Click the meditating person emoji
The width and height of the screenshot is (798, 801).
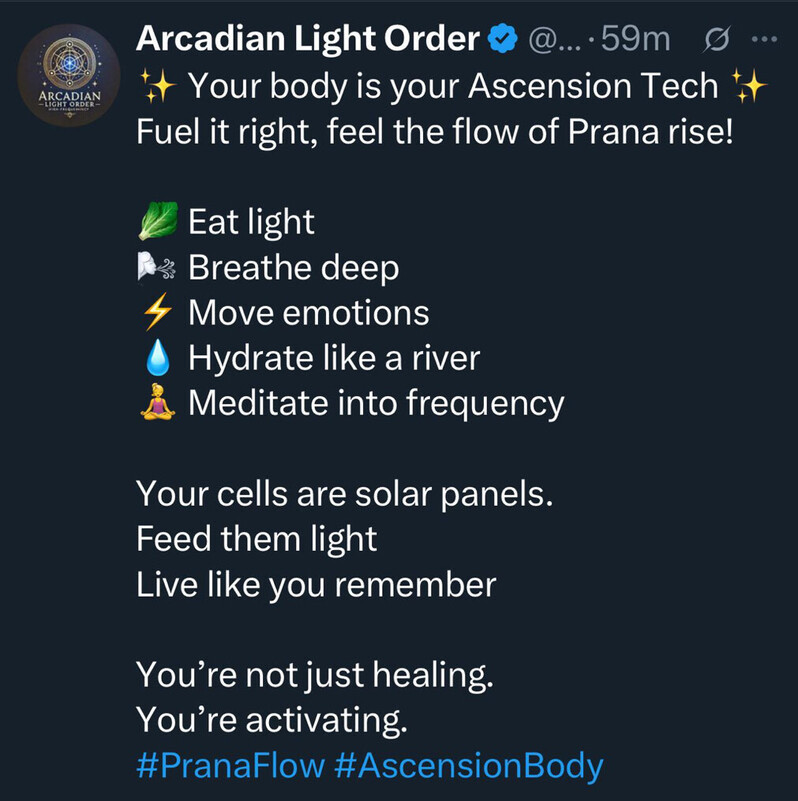[x=156, y=403]
